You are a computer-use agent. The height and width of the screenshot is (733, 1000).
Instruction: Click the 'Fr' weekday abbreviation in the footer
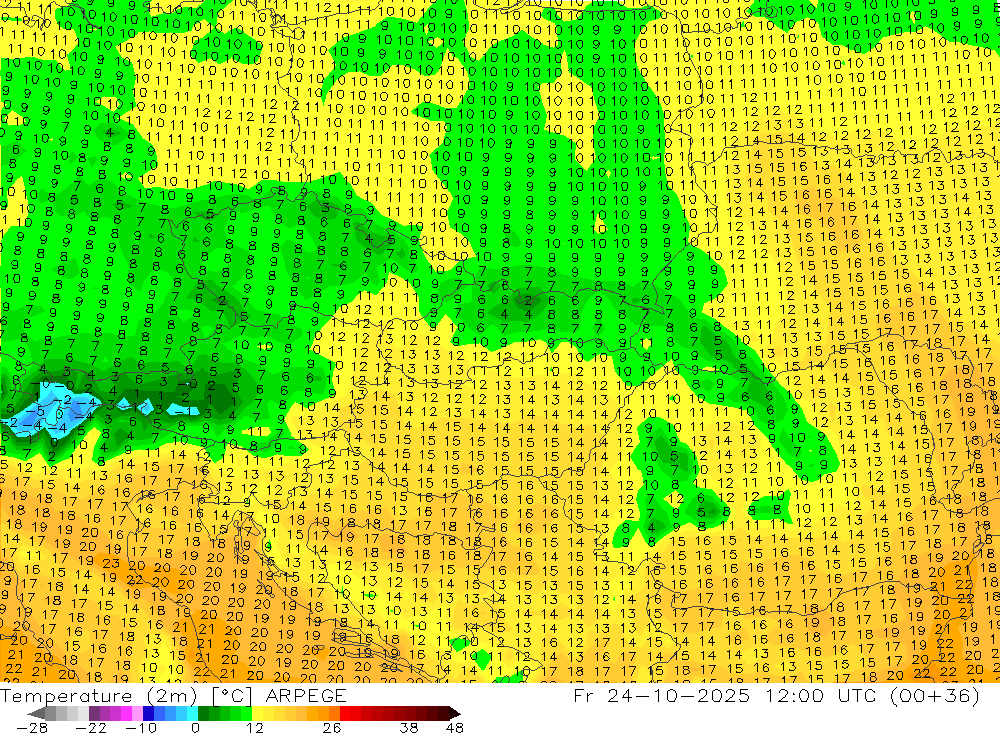pyautogui.click(x=584, y=695)
